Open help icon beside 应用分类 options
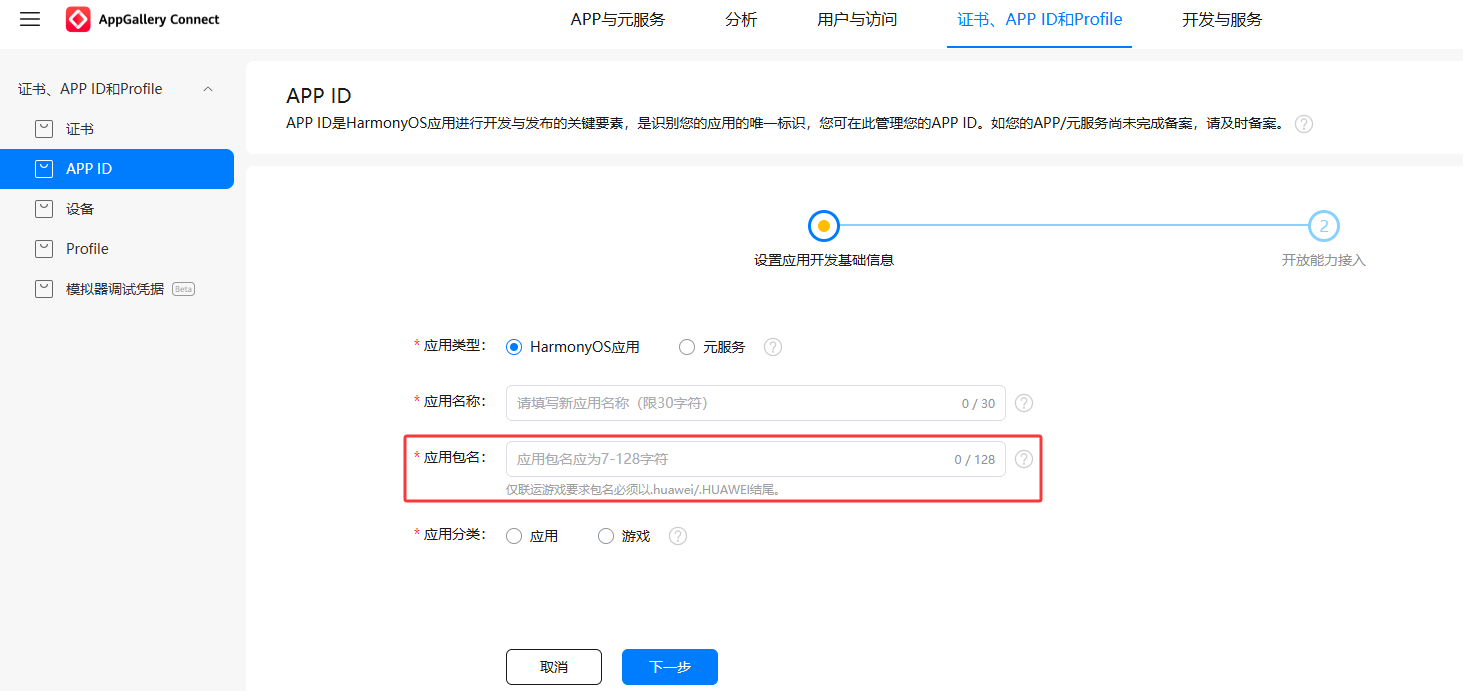Image resolution: width=1463 pixels, height=691 pixels. click(678, 536)
